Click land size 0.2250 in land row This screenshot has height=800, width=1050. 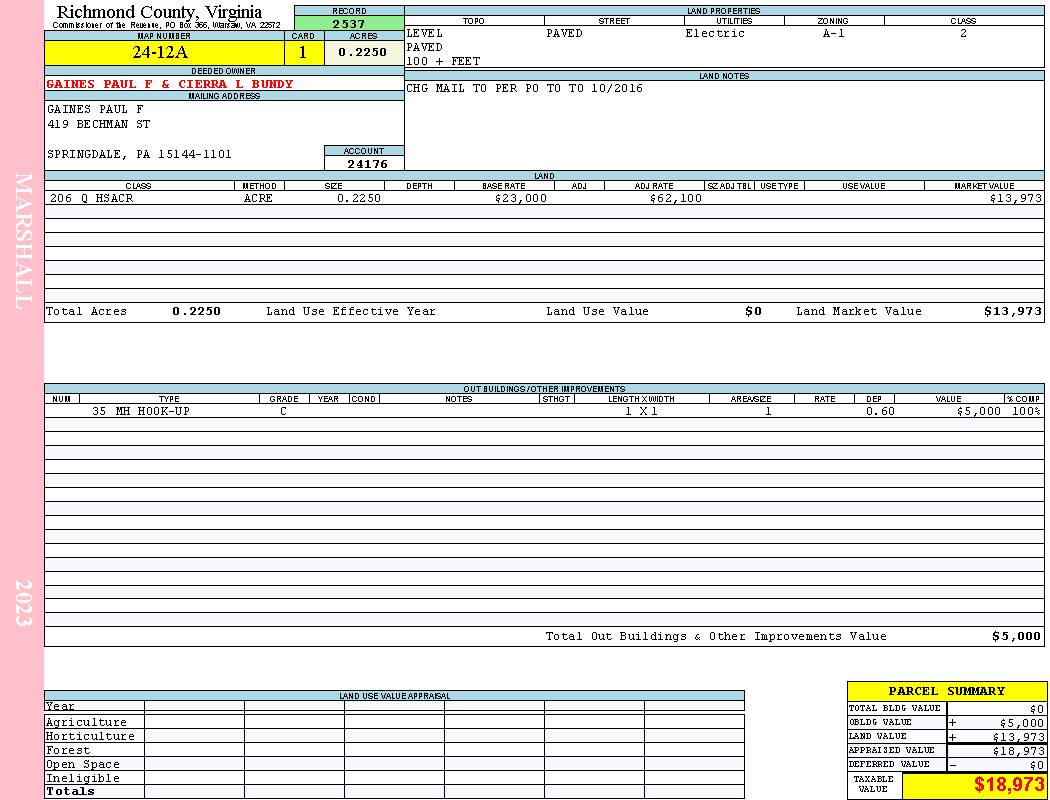coord(359,198)
